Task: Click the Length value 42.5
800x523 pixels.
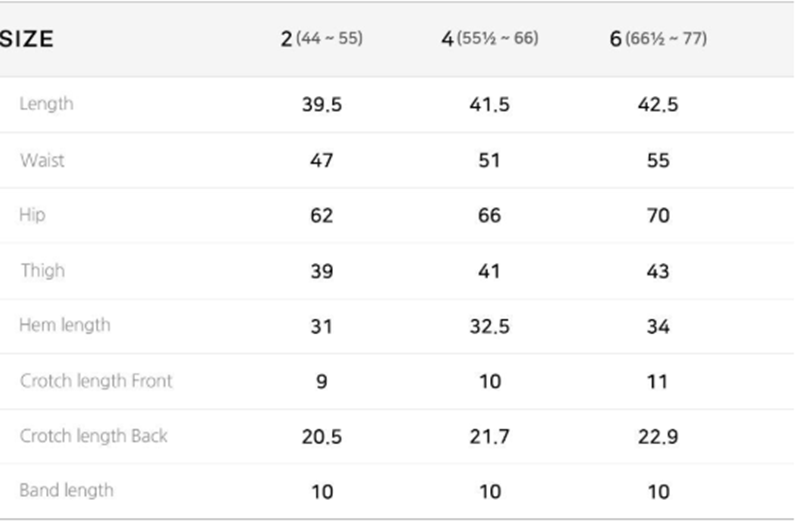Action: coord(658,105)
